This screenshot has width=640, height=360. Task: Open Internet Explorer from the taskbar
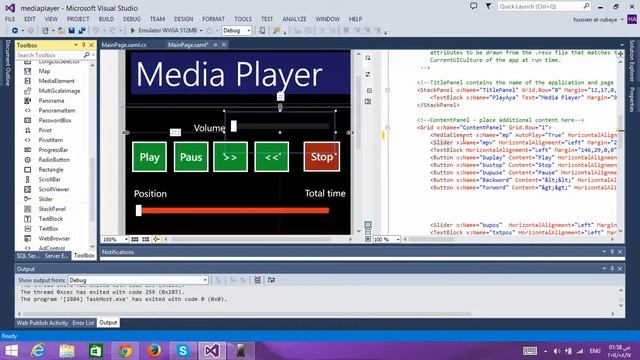click(x=38, y=351)
